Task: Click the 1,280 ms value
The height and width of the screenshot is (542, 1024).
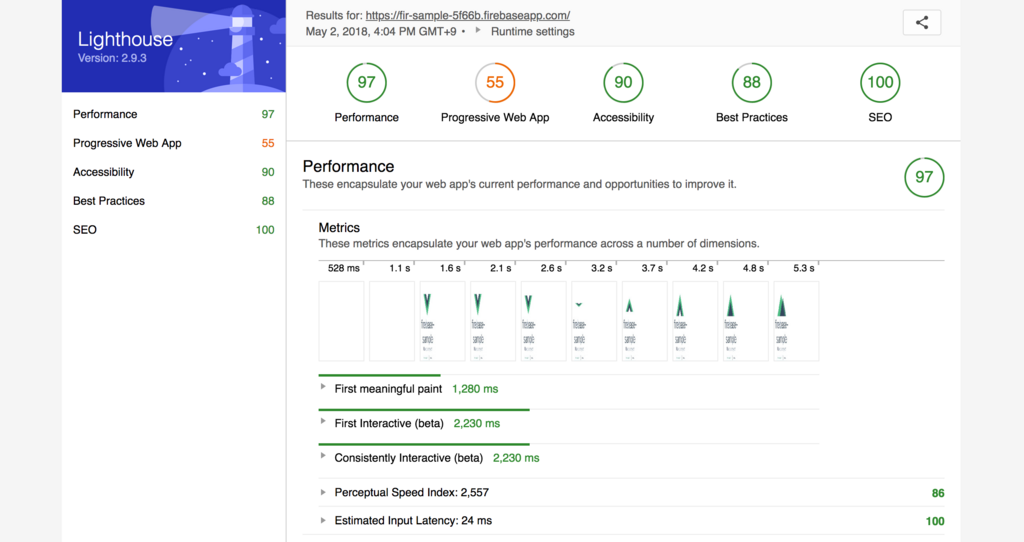Action: tap(475, 389)
